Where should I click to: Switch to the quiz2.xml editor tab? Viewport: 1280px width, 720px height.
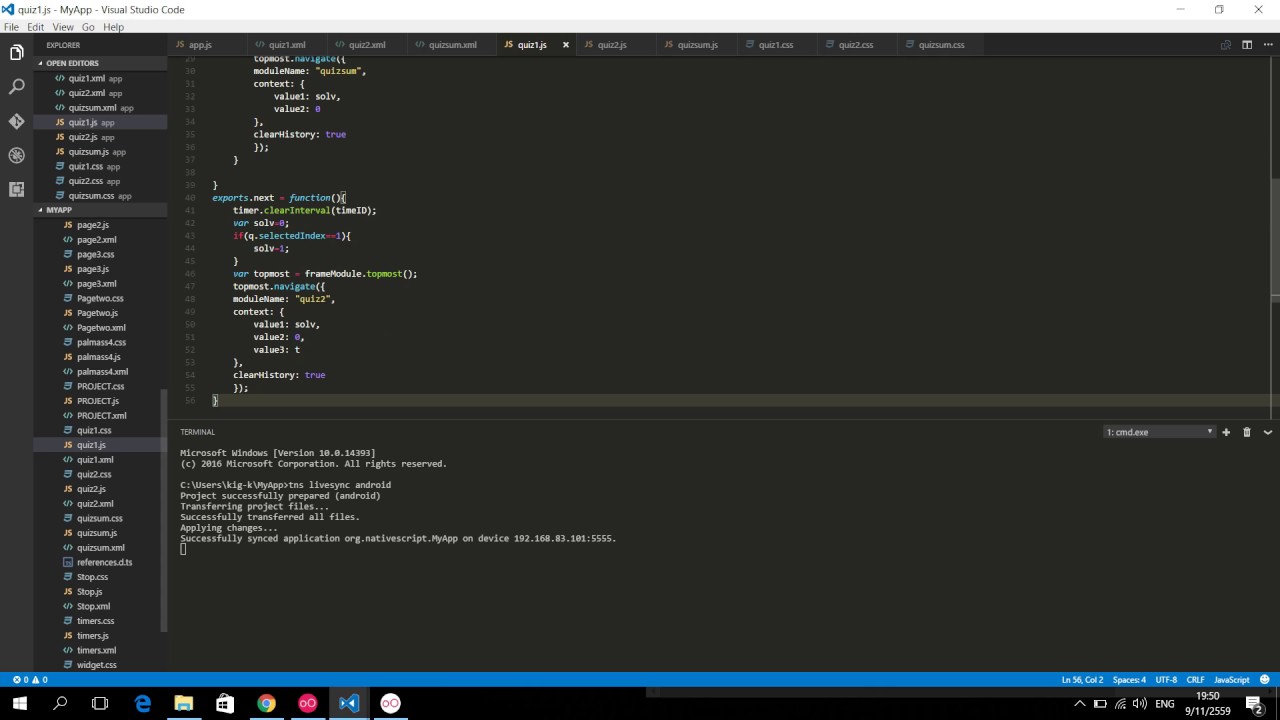point(367,45)
